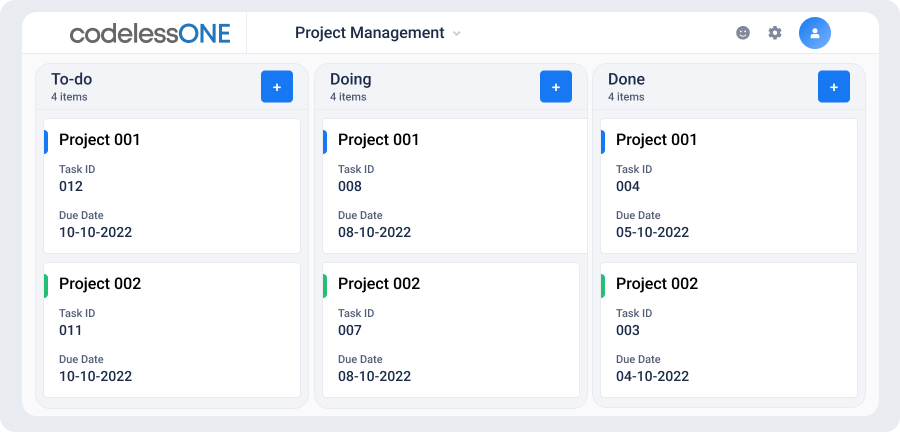This screenshot has width=900, height=432.
Task: Click the Doing column header
Action: coord(350,79)
